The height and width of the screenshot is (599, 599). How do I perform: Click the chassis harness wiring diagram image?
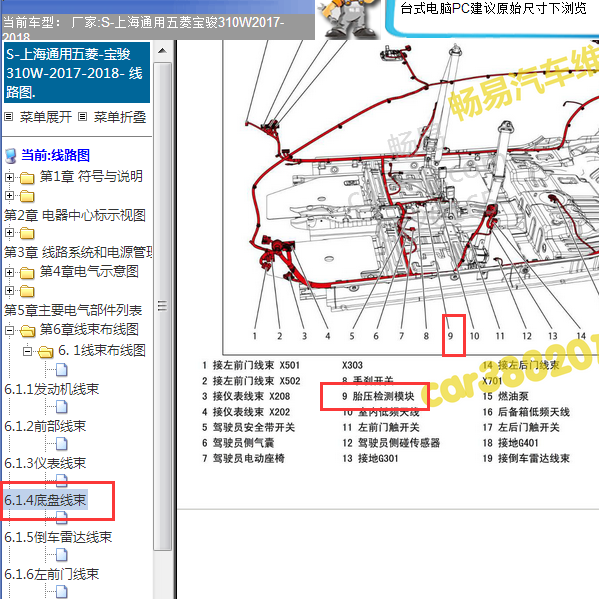tap(411, 198)
